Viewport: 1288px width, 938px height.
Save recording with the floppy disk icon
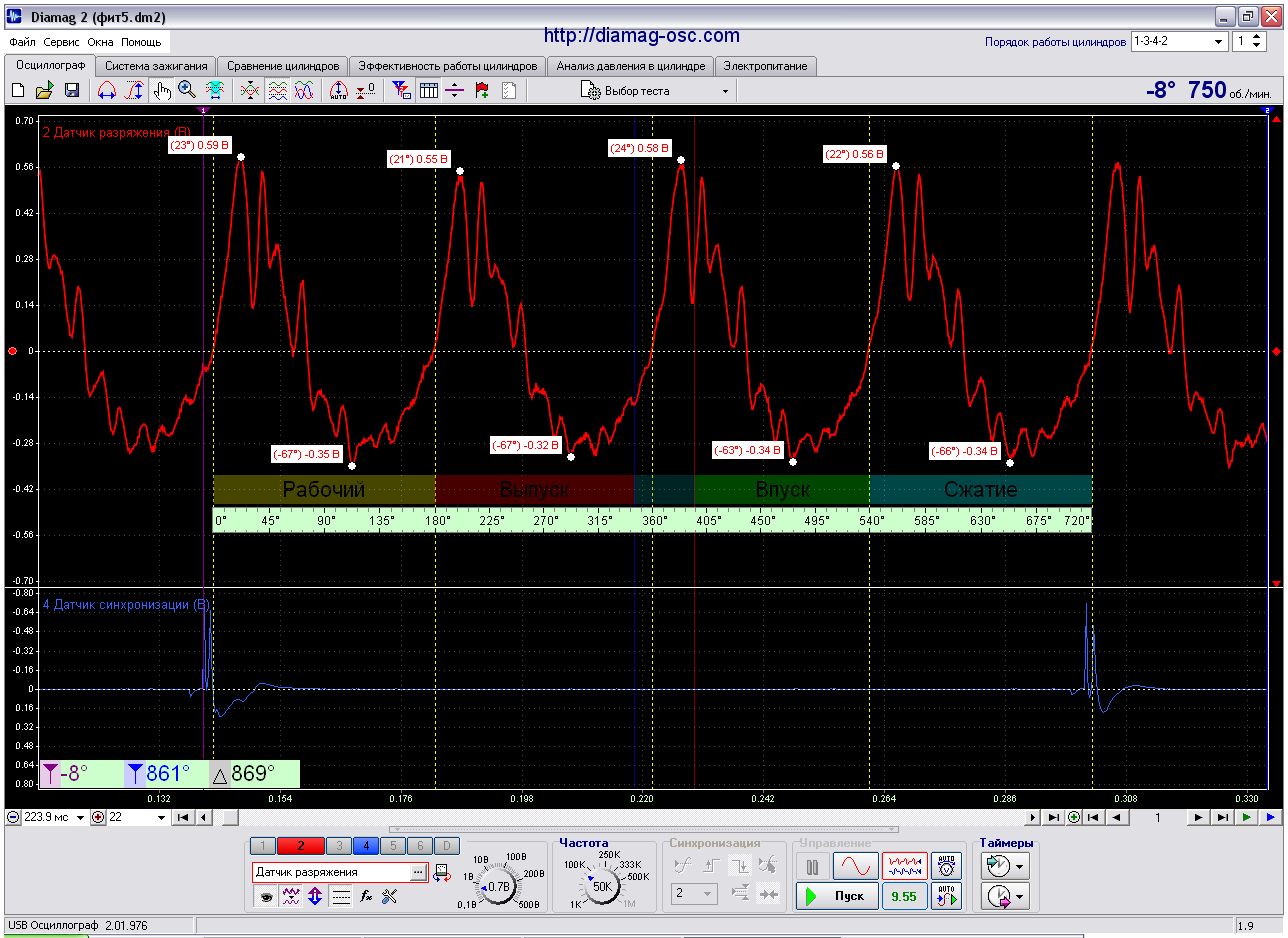[x=72, y=91]
